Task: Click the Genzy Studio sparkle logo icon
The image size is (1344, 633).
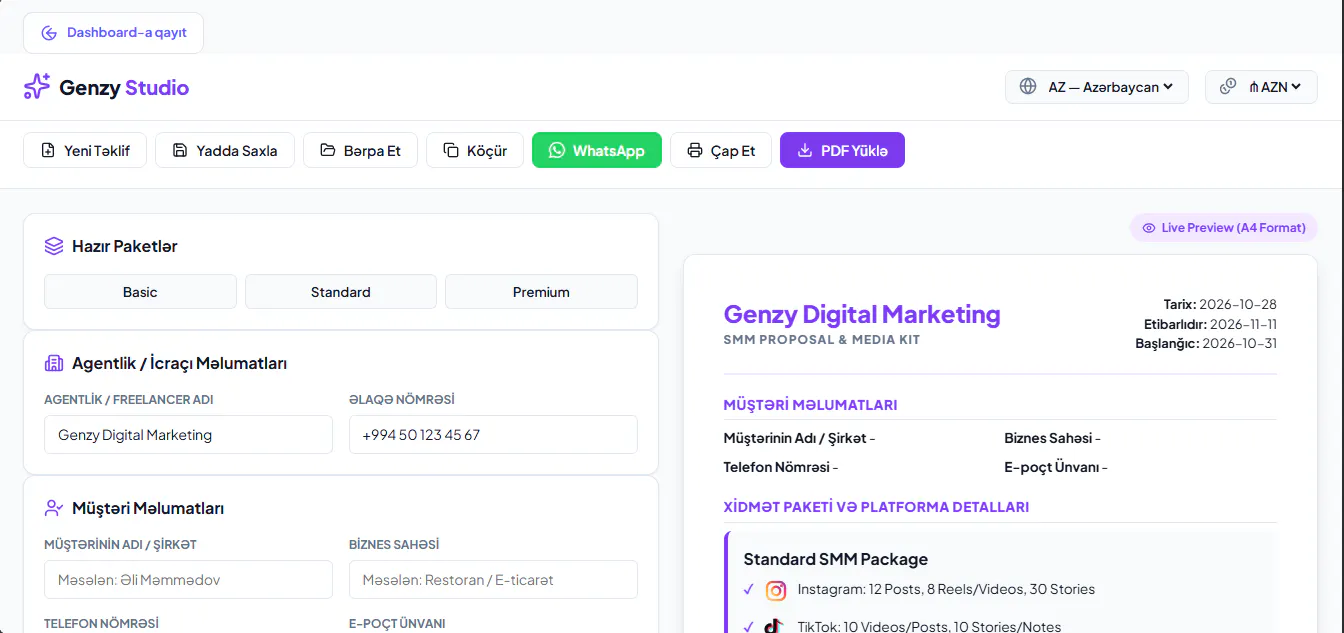Action: click(37, 87)
